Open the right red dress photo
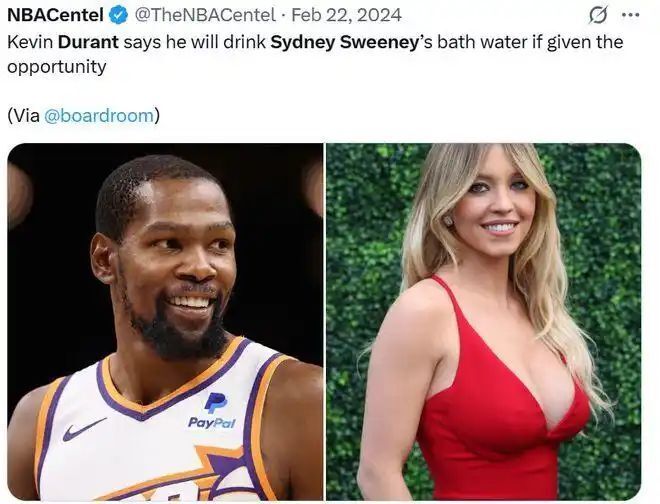660x504 pixels. [484, 320]
